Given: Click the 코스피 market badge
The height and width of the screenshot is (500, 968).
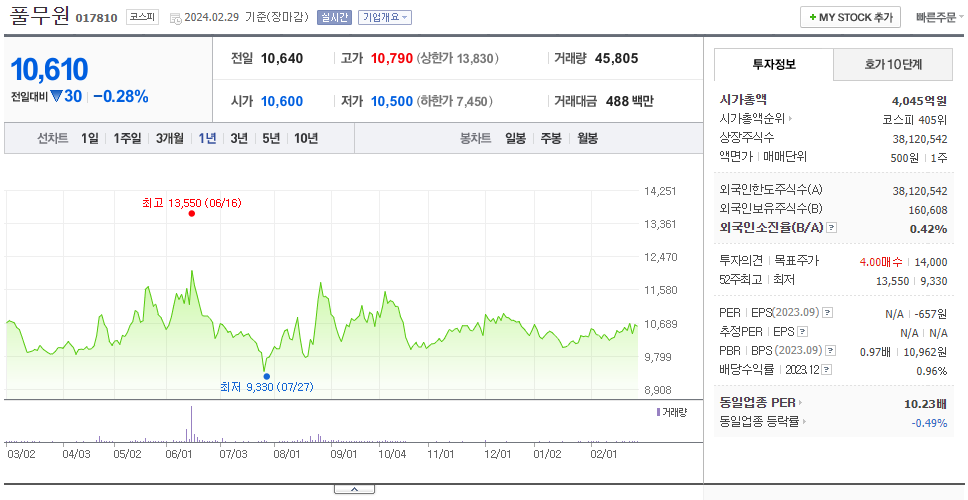Looking at the screenshot, I should click(x=143, y=17).
